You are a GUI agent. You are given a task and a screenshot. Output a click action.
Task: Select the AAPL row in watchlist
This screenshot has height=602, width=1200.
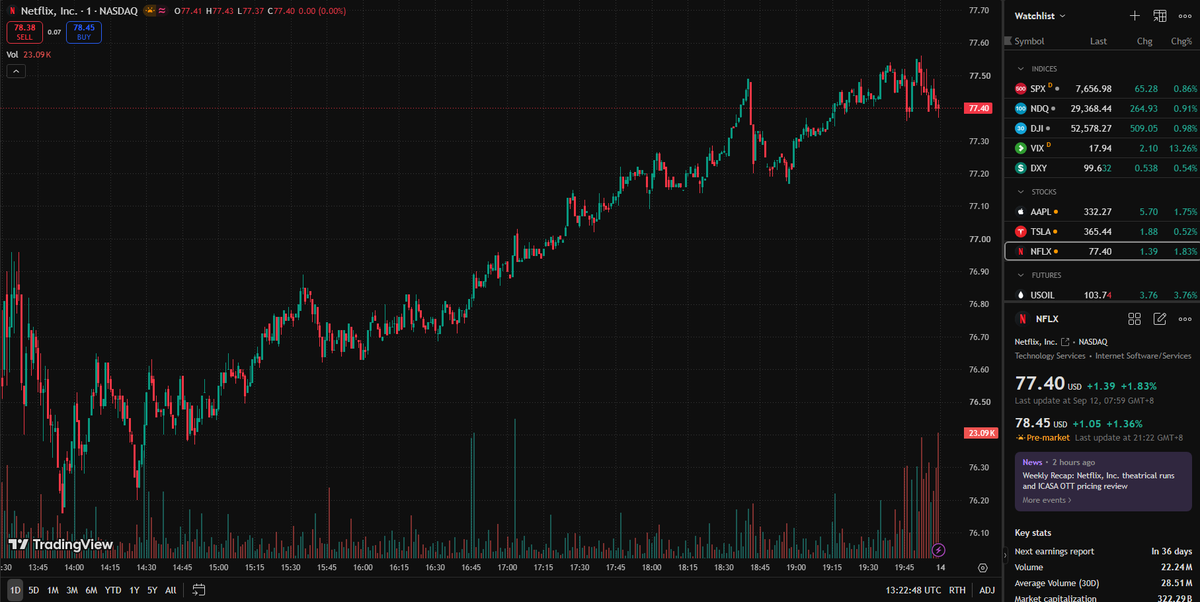(1102, 212)
